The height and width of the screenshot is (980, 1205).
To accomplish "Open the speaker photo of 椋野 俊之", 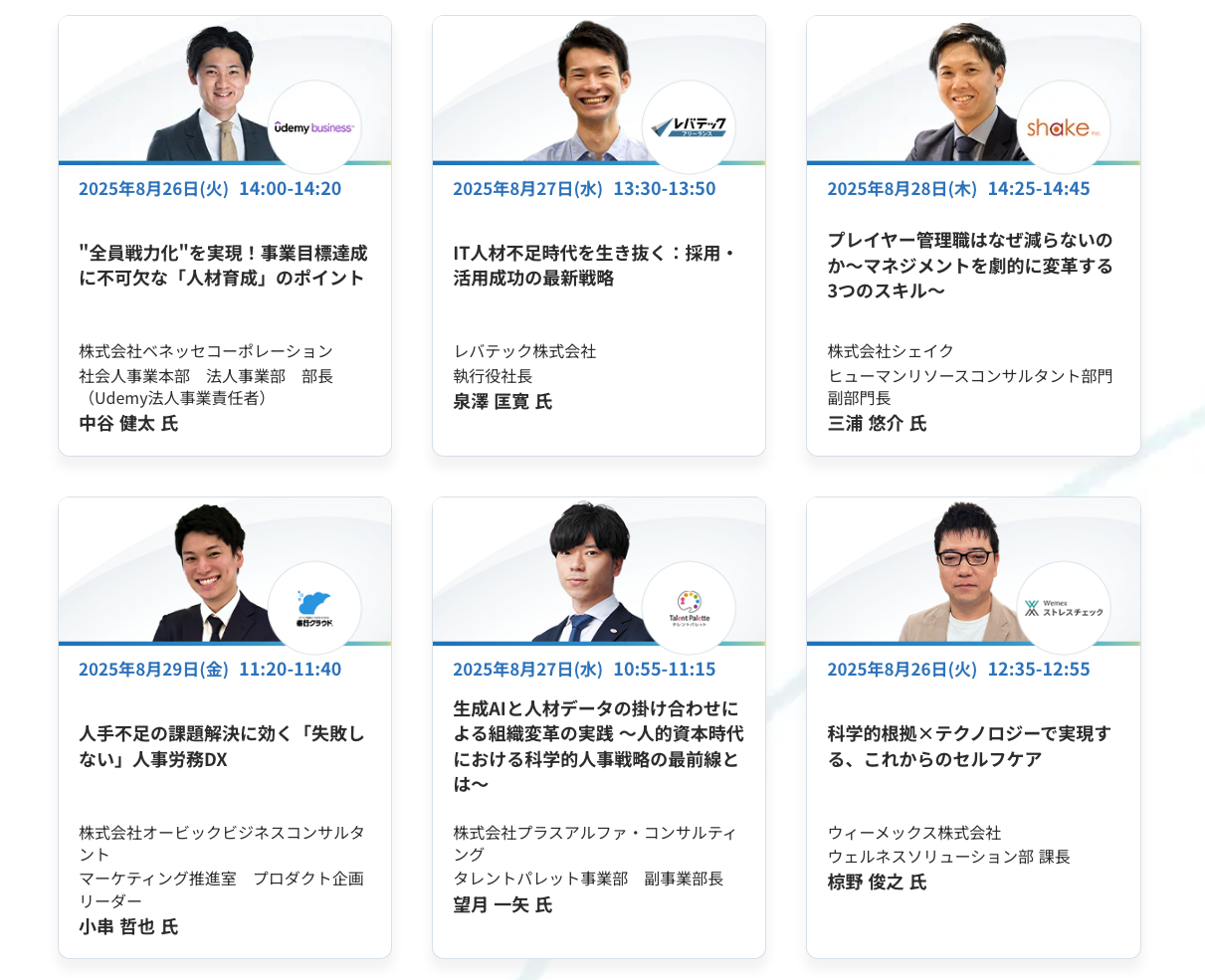I will click(965, 574).
